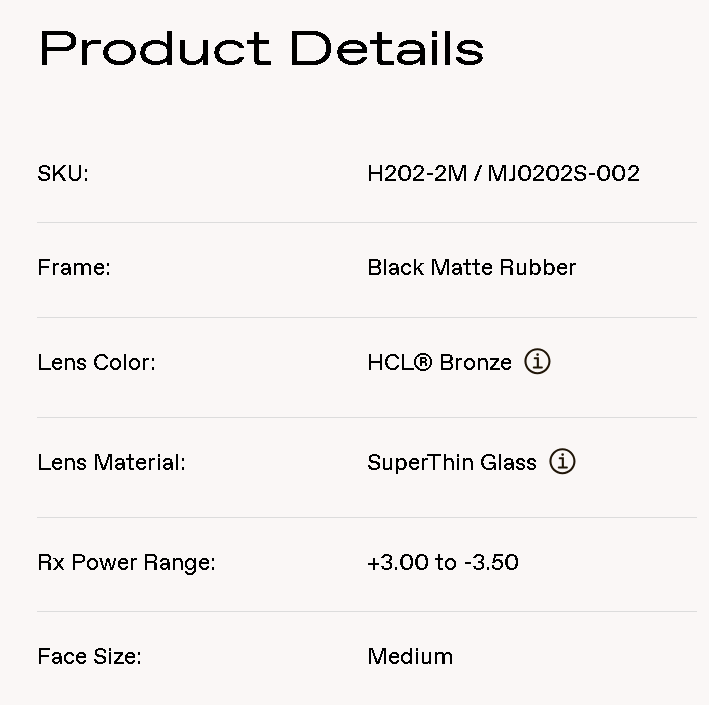The width and height of the screenshot is (709, 705).
Task: Click the SuperThin Glass text
Action: [451, 462]
